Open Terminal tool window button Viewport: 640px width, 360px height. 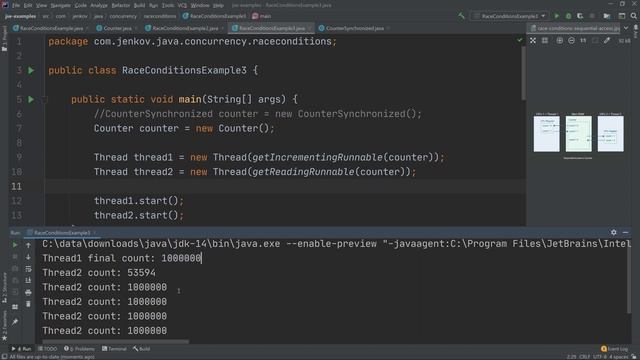pyautogui.click(x=114, y=349)
